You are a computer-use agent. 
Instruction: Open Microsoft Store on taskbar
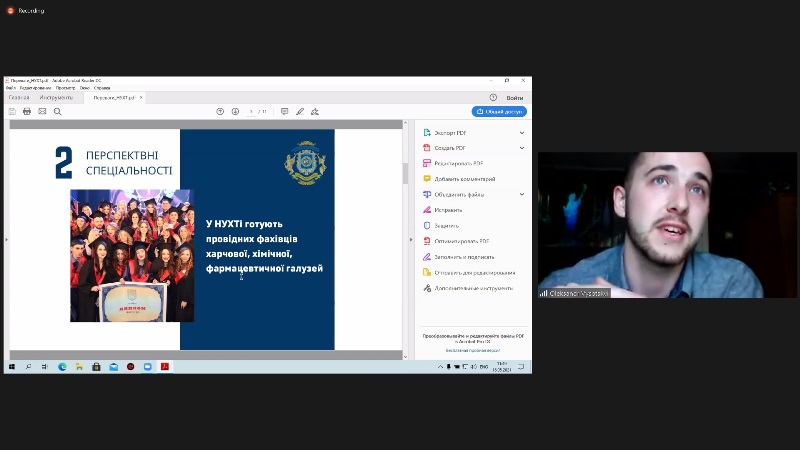tap(96, 367)
